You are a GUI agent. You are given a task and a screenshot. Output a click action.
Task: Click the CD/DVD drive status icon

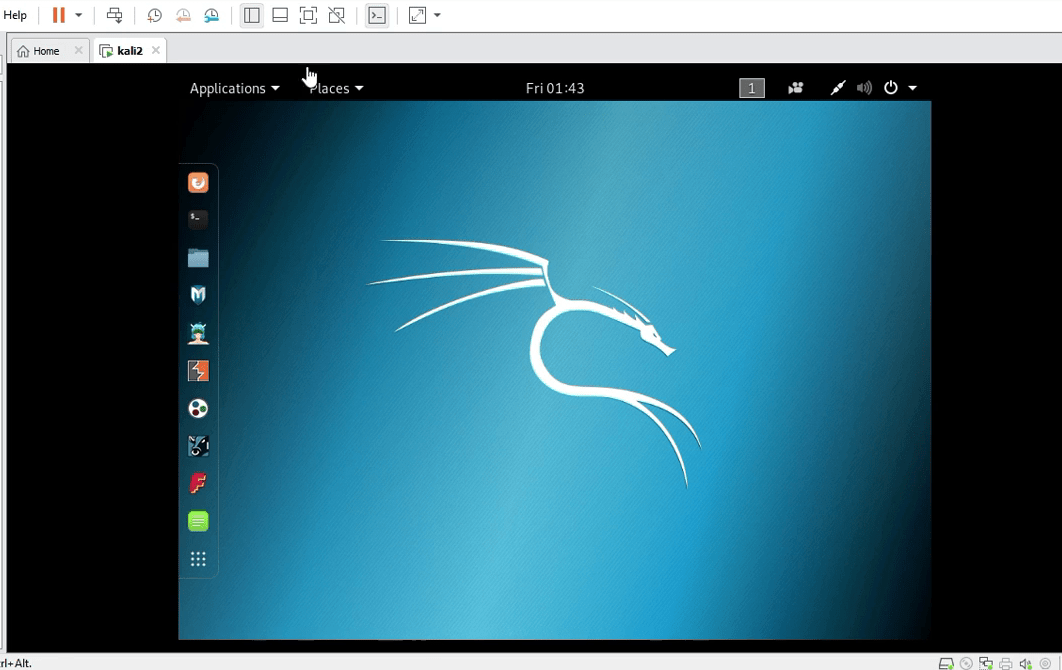pos(966,663)
